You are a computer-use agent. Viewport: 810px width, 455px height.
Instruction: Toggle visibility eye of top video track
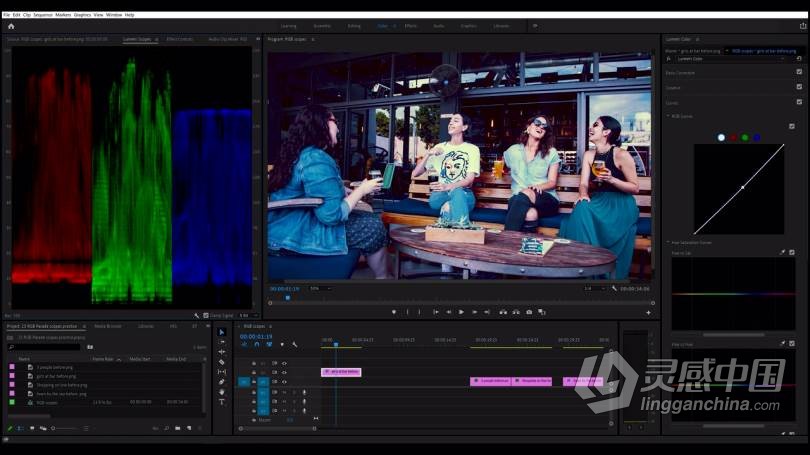(284, 363)
